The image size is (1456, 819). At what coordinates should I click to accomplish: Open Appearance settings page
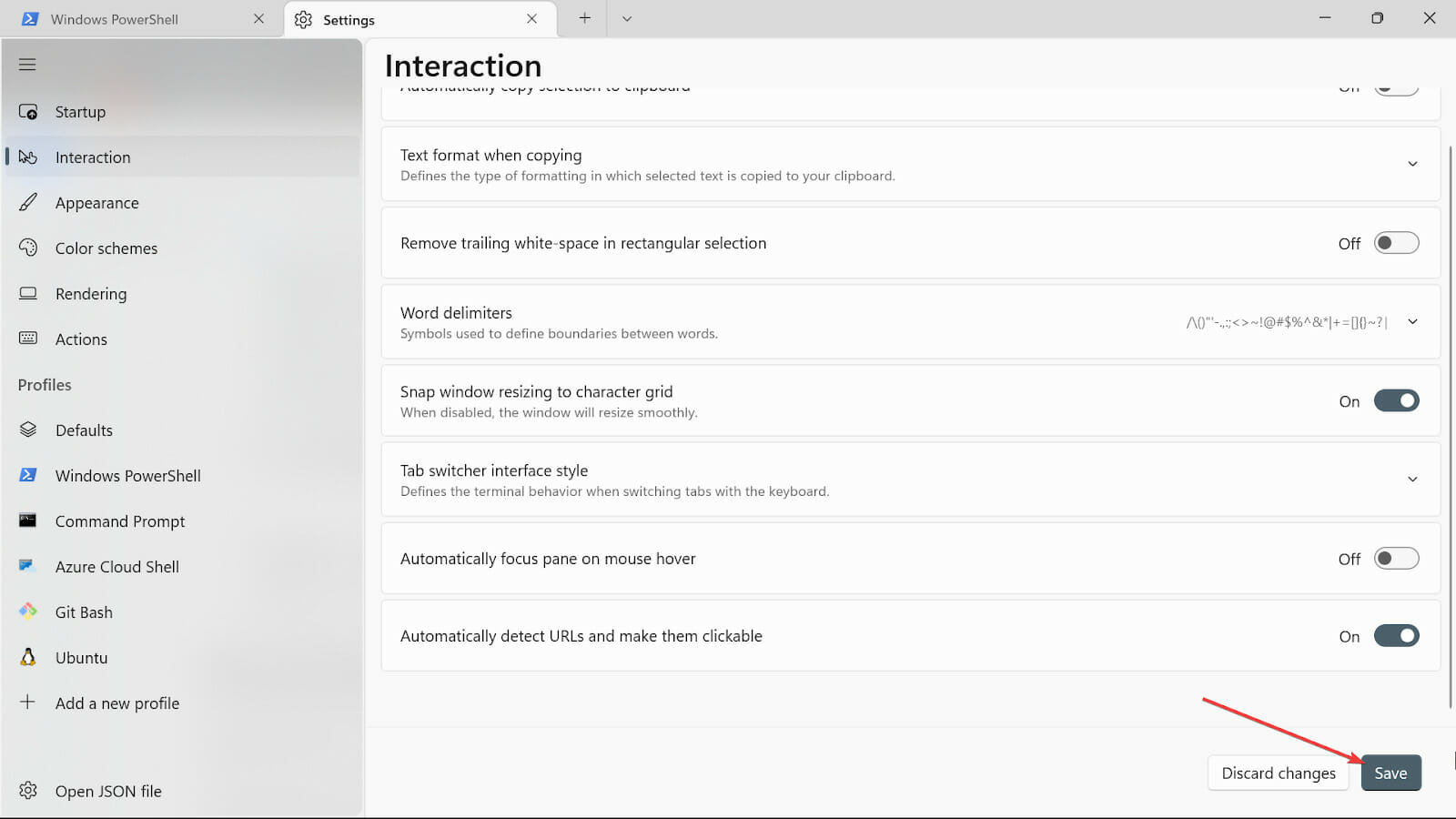(x=182, y=203)
